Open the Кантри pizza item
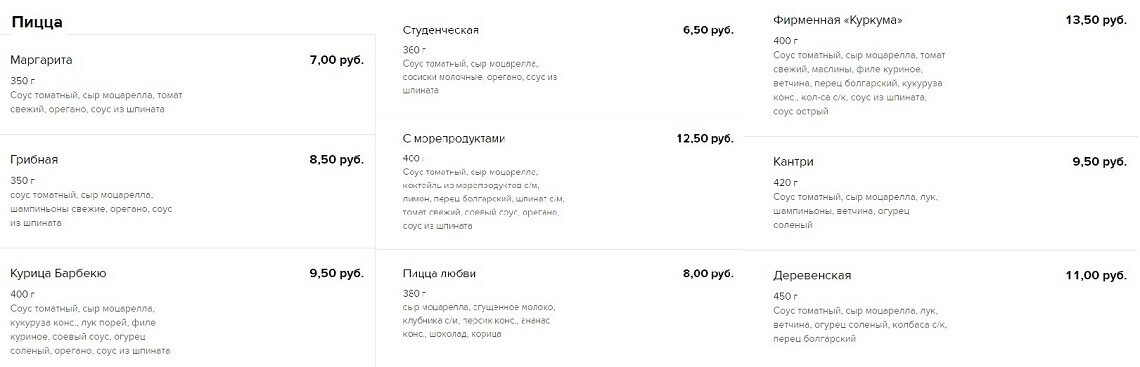 click(793, 162)
